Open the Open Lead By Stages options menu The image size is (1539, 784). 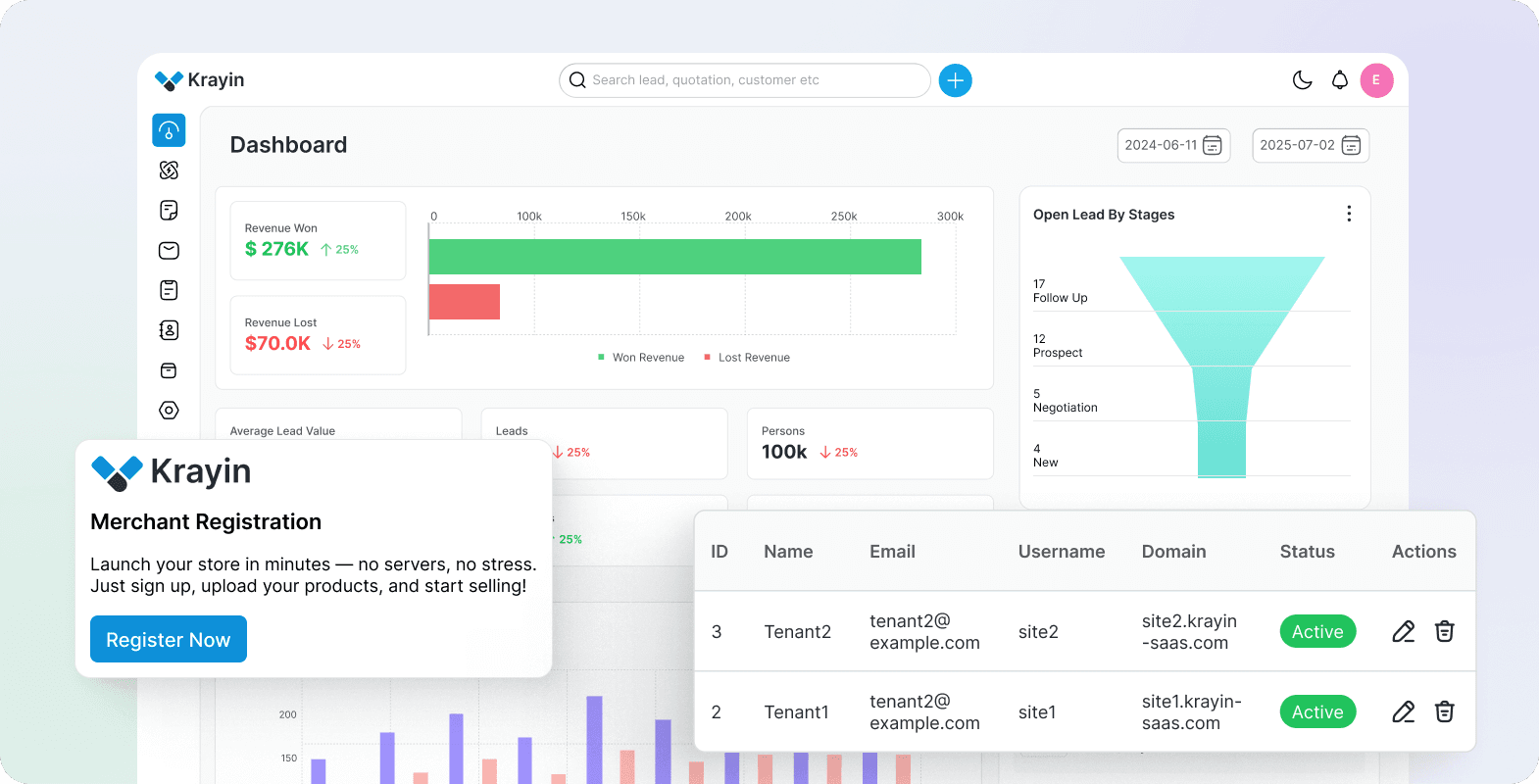coord(1349,214)
